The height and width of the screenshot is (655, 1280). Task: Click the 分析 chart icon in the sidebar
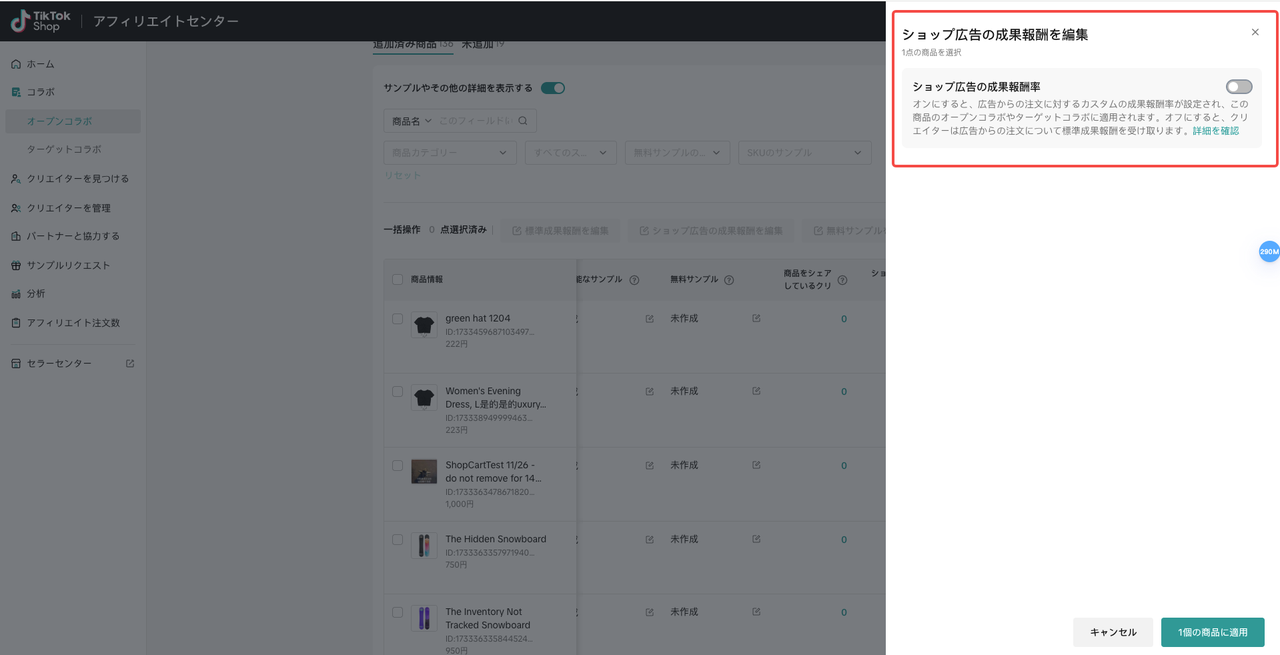[16, 294]
